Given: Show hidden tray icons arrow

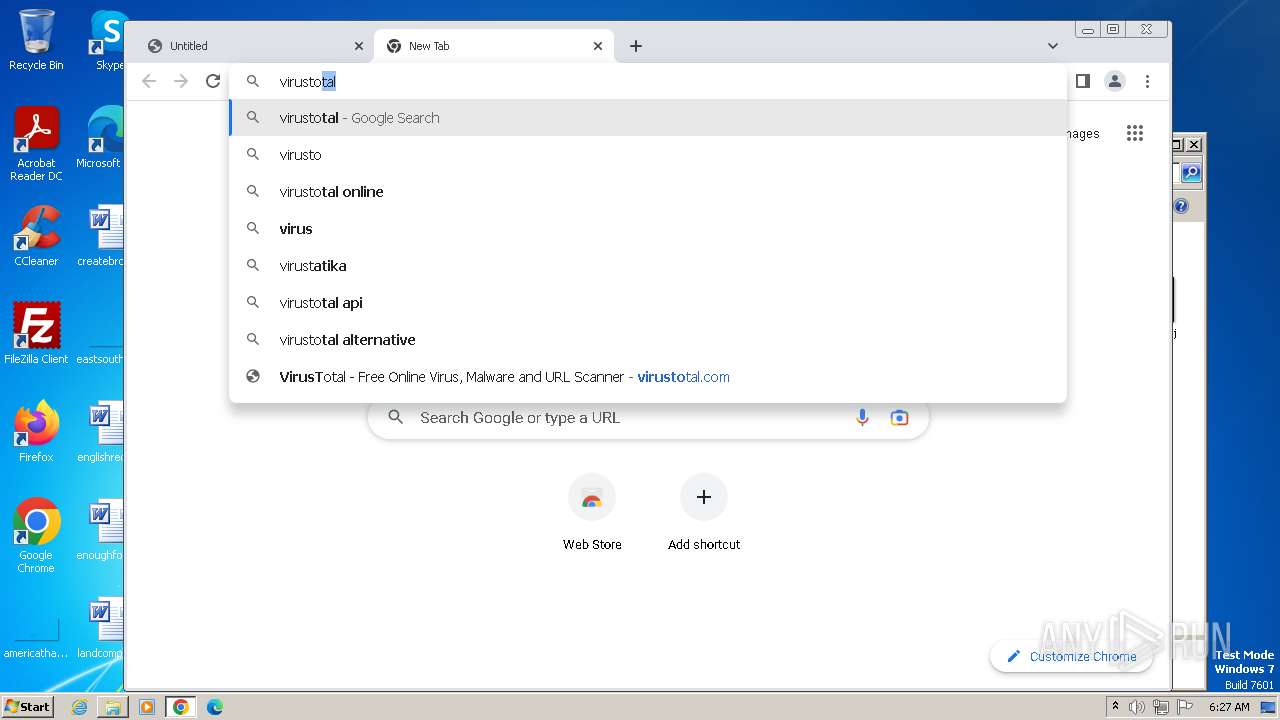Looking at the screenshot, I should (1115, 707).
